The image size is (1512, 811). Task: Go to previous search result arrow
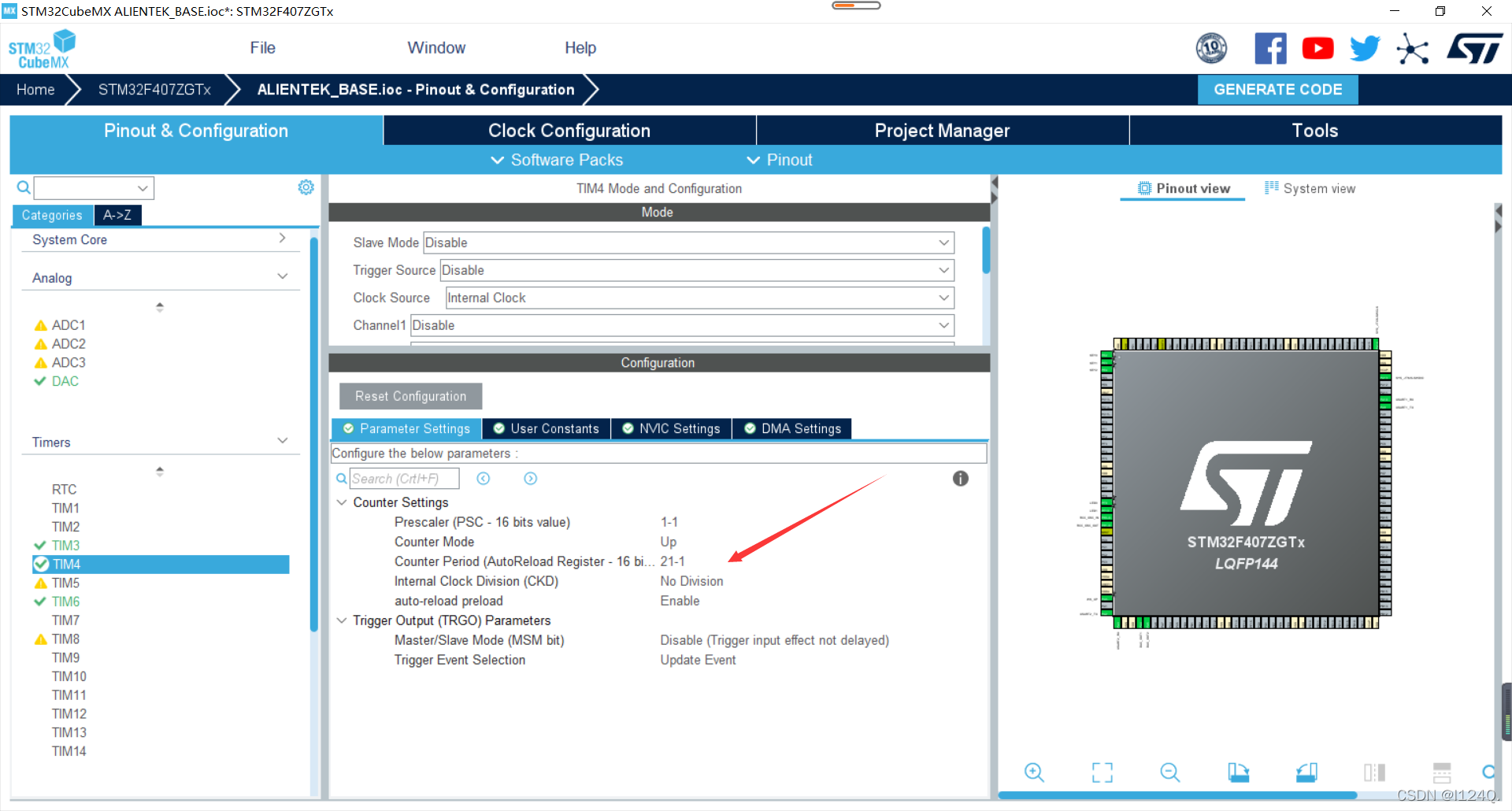[x=484, y=479]
